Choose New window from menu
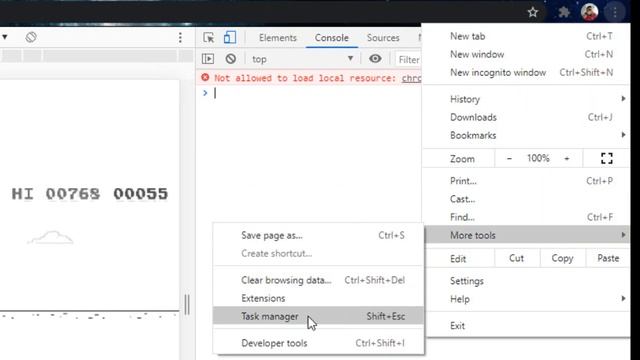This screenshot has height=360, width=640. (x=527, y=54)
